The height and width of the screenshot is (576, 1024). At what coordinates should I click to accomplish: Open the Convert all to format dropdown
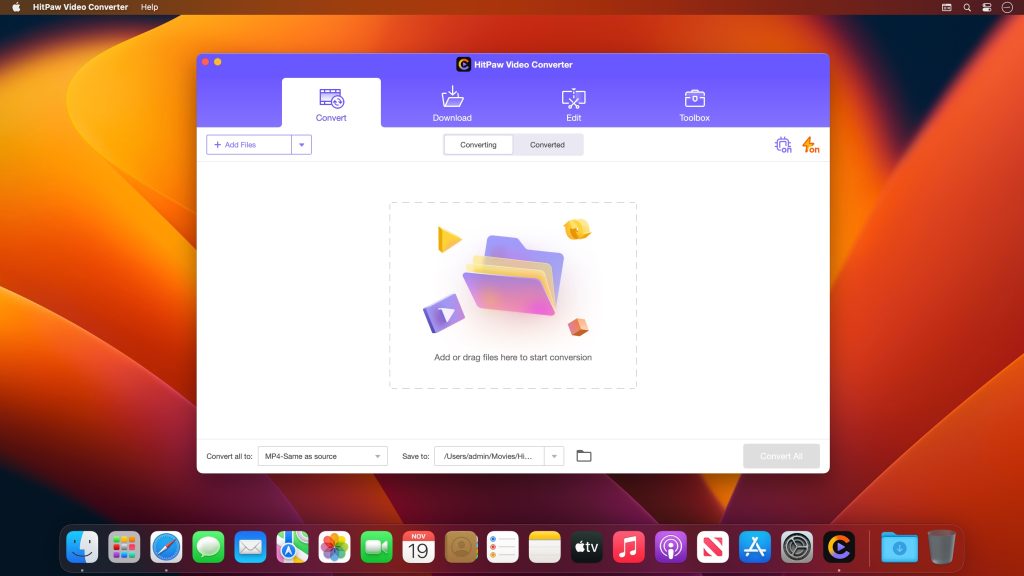[x=320, y=455]
